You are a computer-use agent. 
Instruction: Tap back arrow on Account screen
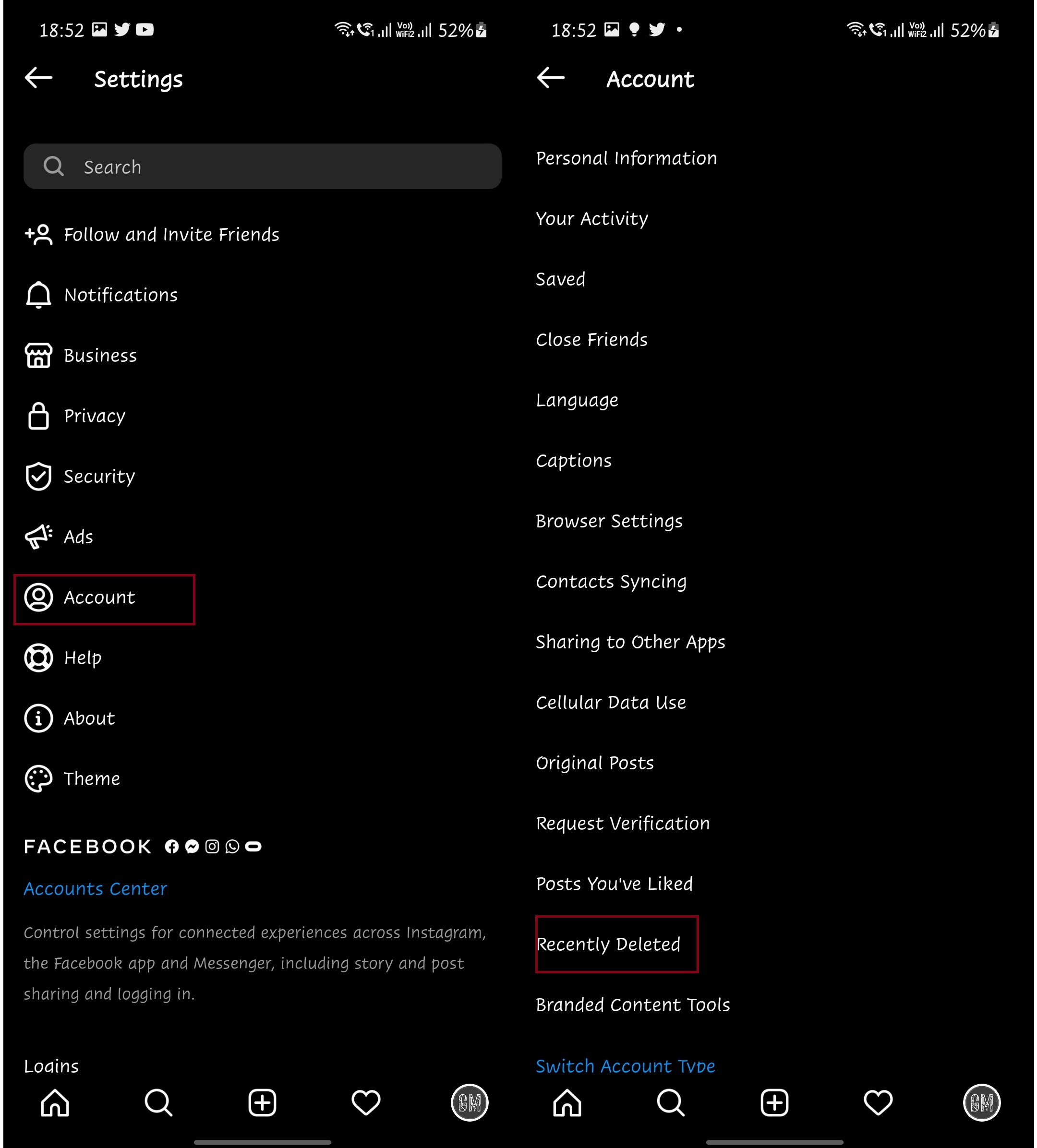(x=551, y=78)
